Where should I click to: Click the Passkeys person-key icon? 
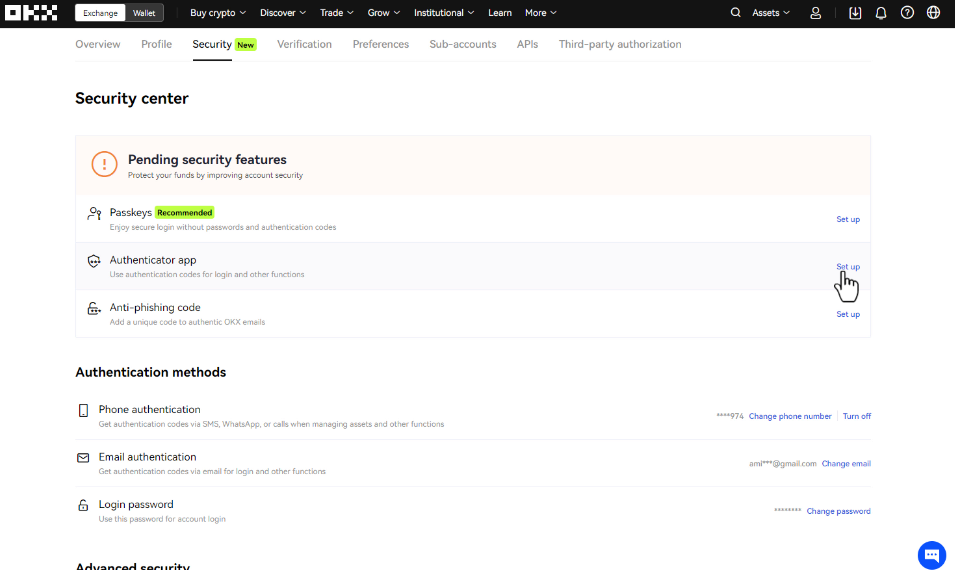(94, 213)
